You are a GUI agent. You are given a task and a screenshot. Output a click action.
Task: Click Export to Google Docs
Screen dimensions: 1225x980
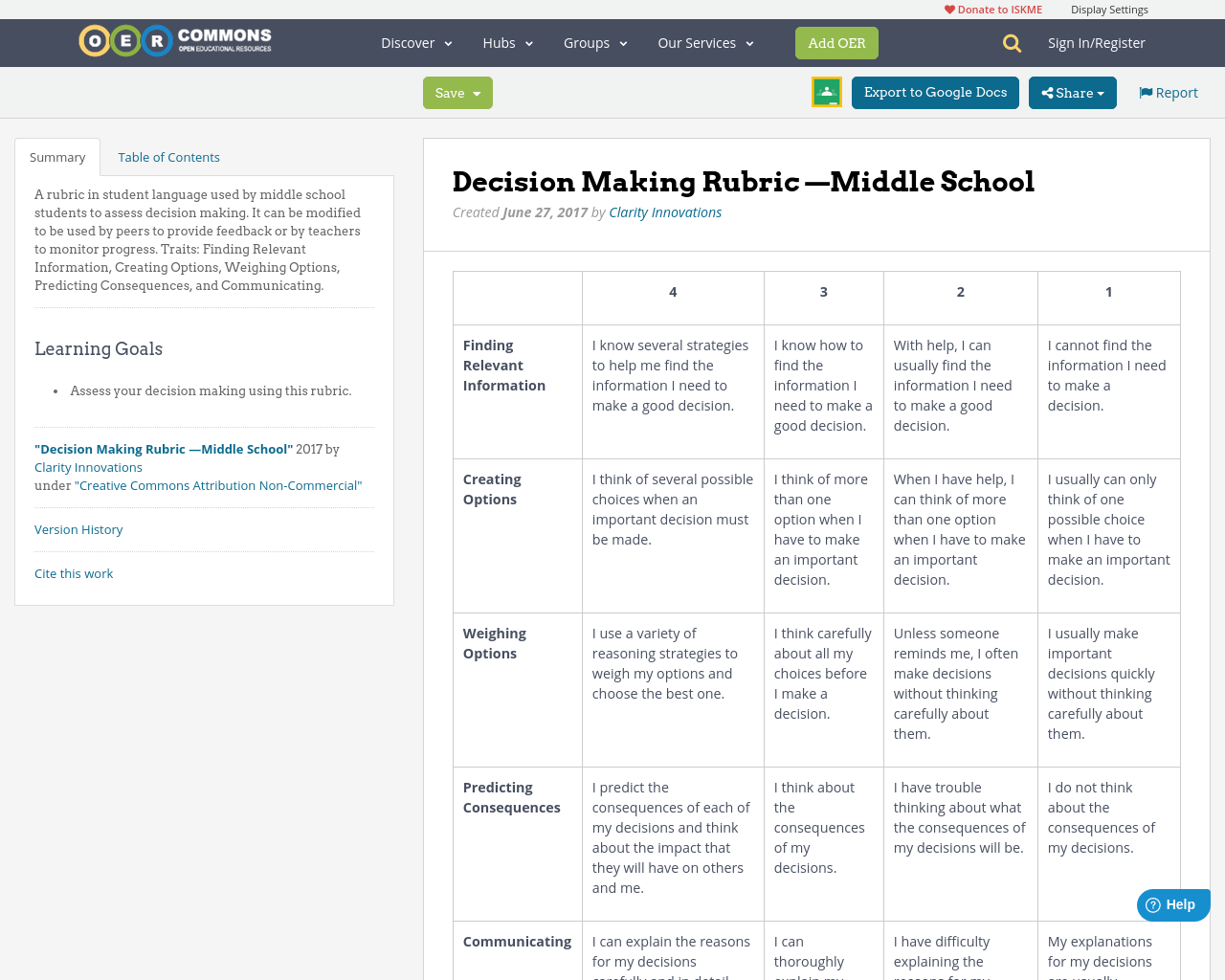coord(935,93)
